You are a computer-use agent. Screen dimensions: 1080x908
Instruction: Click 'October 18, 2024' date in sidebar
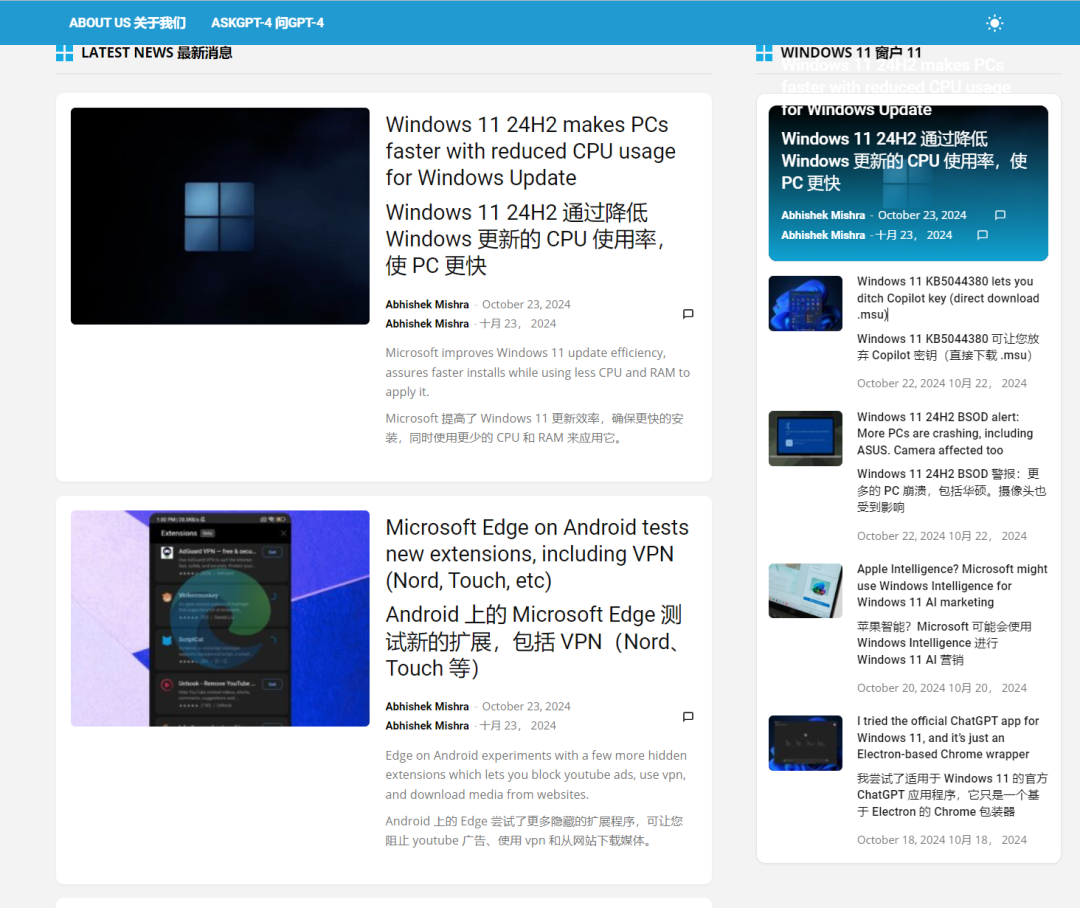point(901,840)
